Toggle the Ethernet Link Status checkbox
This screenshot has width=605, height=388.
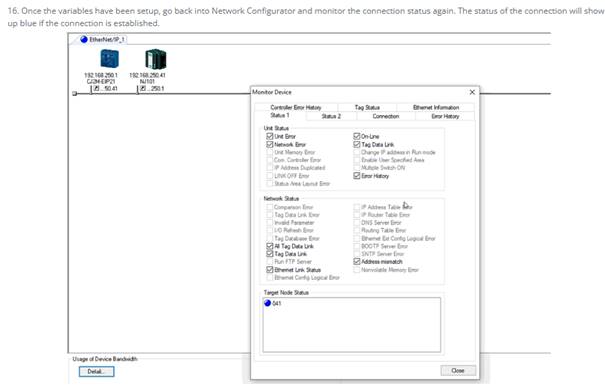[x=270, y=270]
